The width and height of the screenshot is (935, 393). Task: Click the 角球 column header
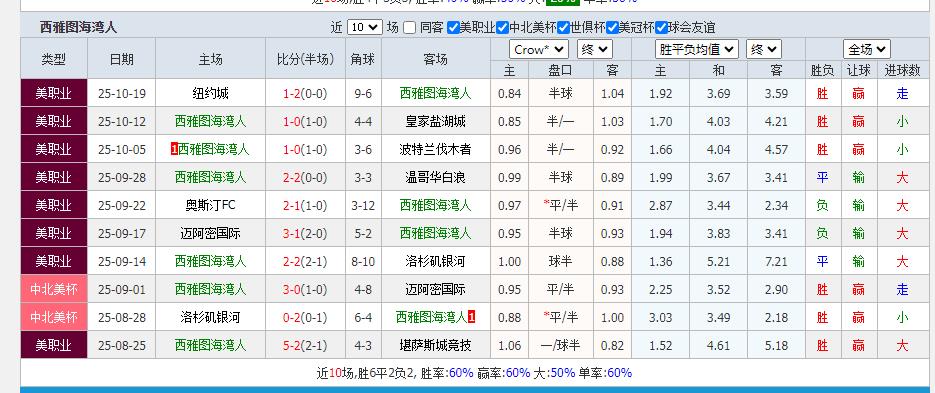(x=363, y=59)
